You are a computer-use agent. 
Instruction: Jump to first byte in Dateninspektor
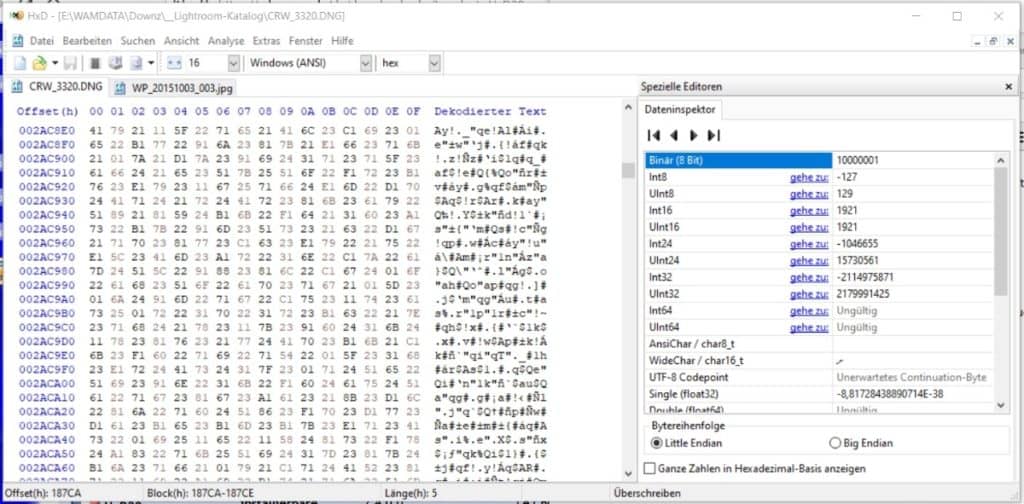pyautogui.click(x=653, y=136)
